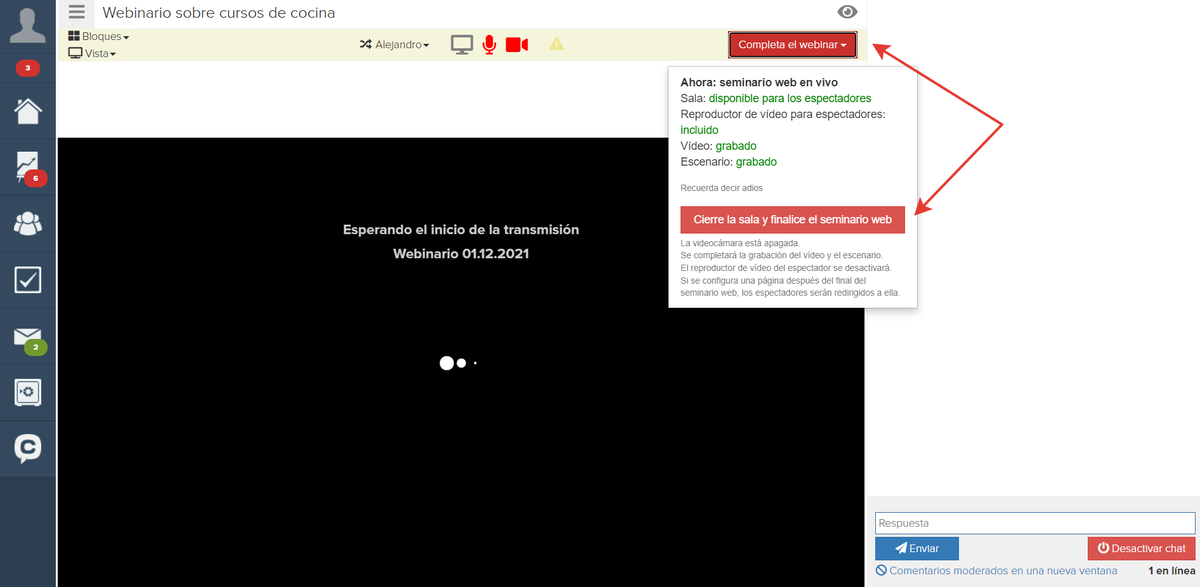This screenshot has width=1200, height=587.
Task: Click the Completa el webinar dropdown button
Action: pos(793,45)
